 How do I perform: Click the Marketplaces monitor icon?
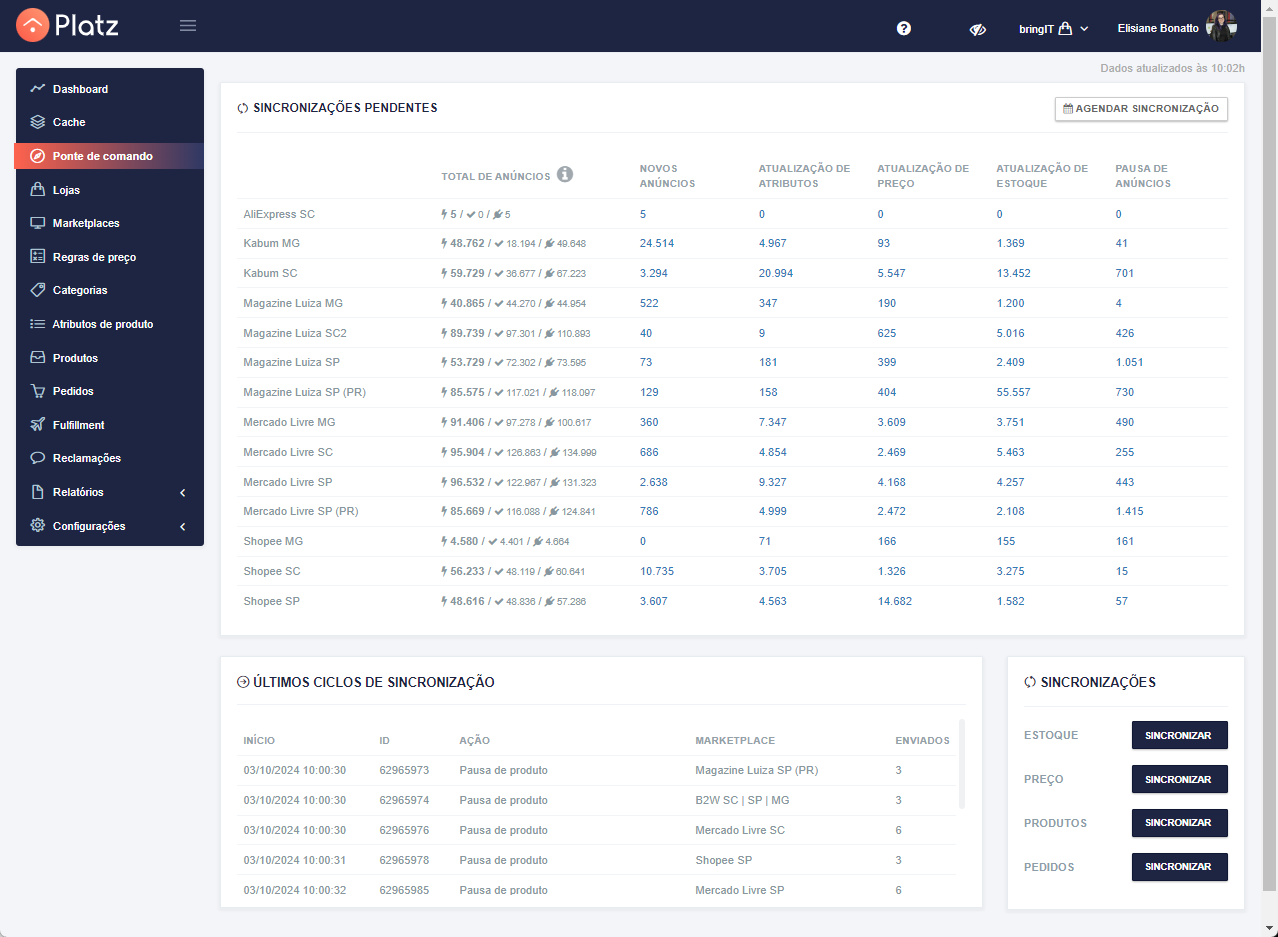pos(38,223)
